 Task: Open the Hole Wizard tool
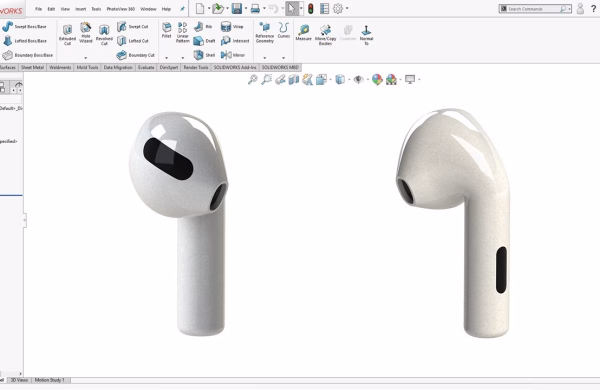pos(86,33)
